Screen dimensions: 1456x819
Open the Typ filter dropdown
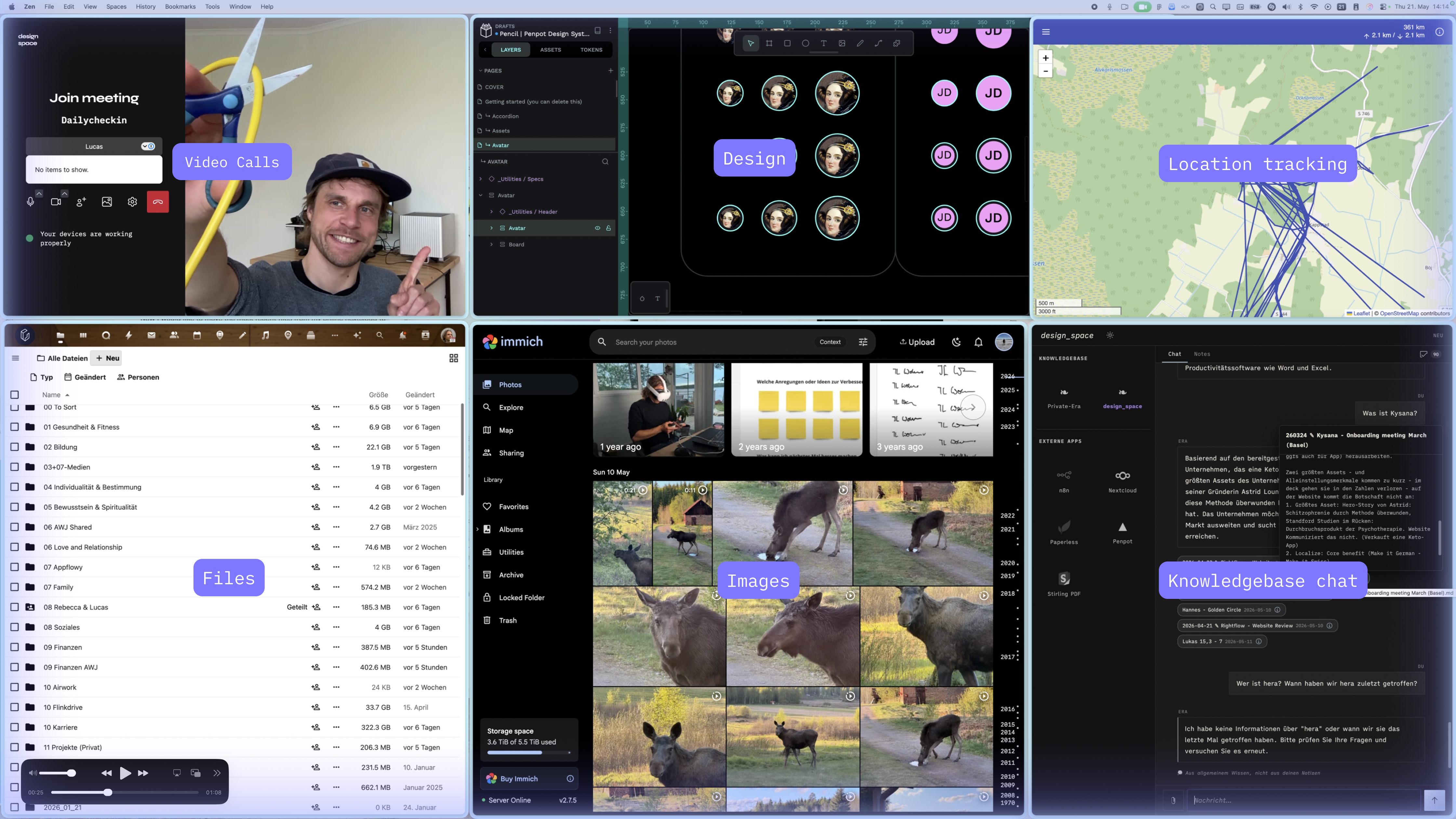(x=41, y=377)
